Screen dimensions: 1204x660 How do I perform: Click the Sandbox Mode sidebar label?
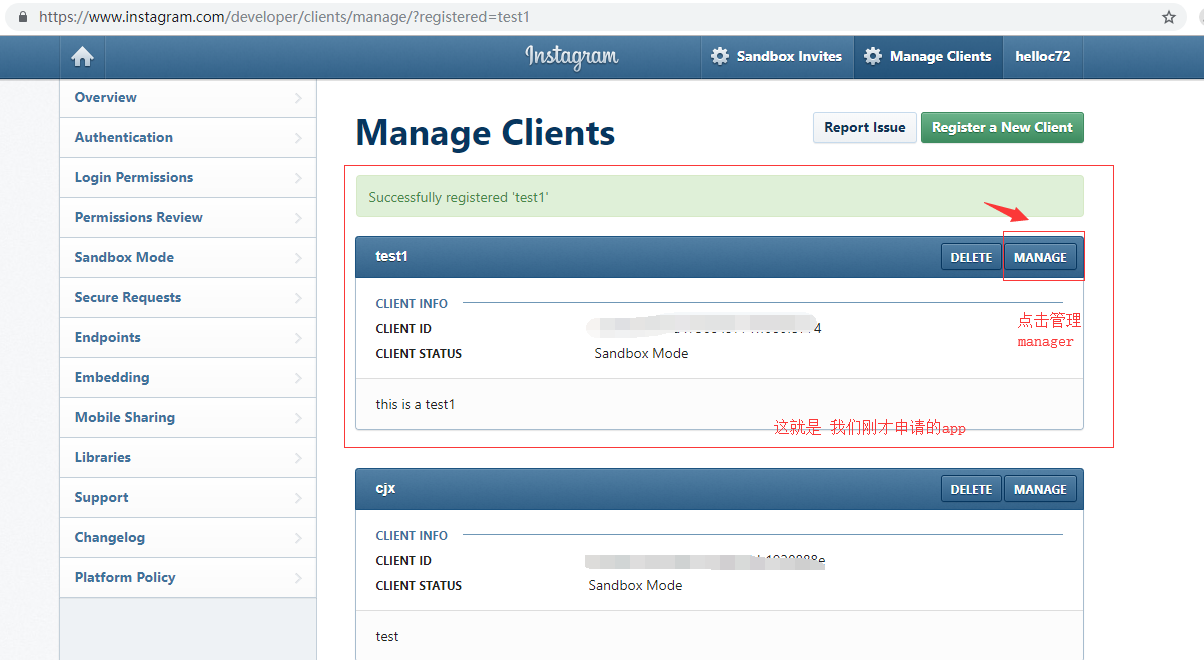124,257
